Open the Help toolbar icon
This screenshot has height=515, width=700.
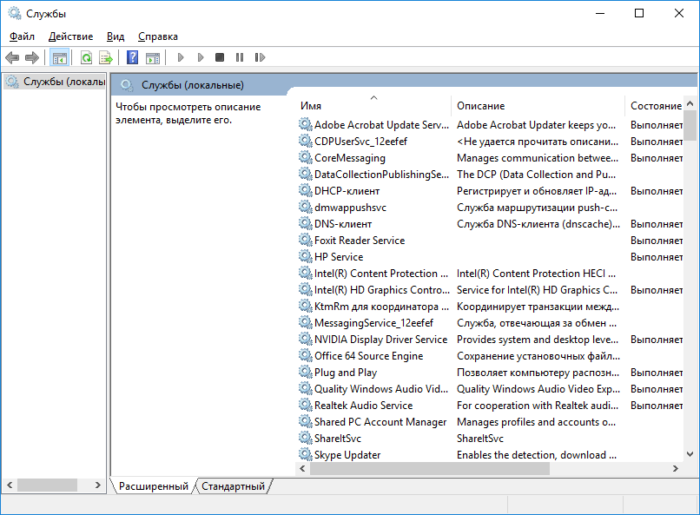click(x=132, y=58)
